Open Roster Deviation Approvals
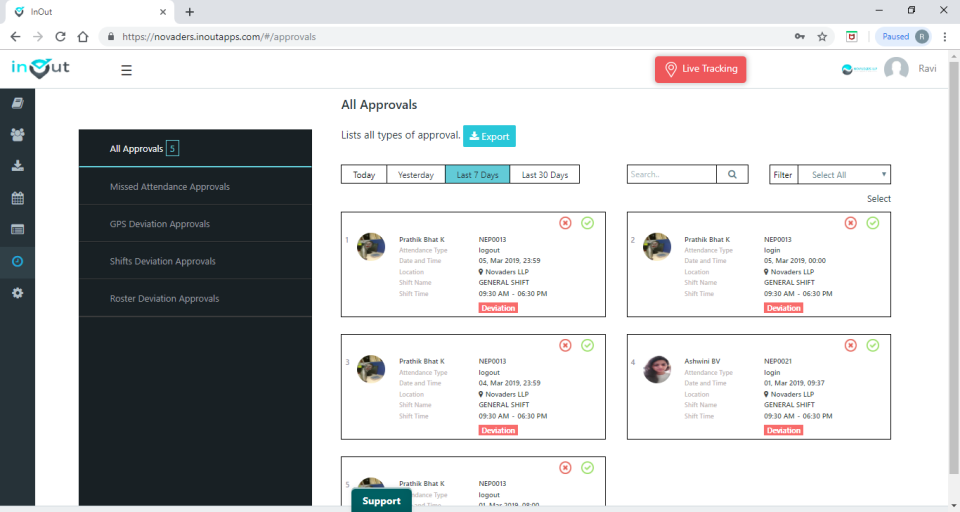Screen dimensions: 960x512 pyautogui.click(x=195, y=298)
